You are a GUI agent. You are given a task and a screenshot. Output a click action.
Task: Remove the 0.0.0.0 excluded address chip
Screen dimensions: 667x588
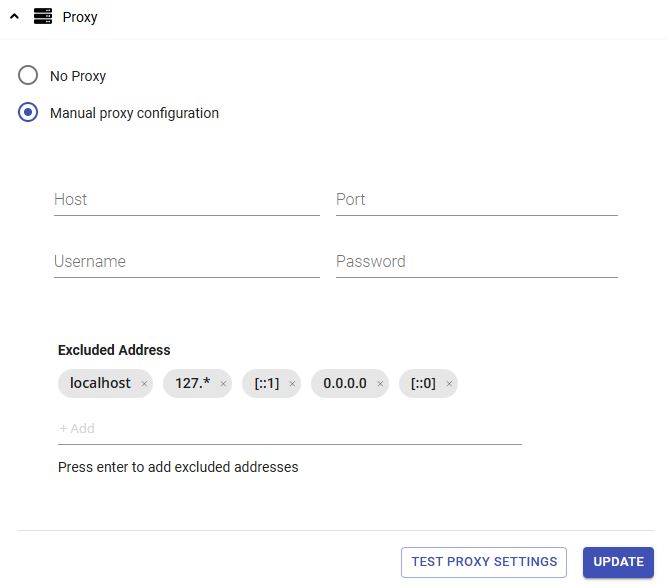click(x=380, y=384)
